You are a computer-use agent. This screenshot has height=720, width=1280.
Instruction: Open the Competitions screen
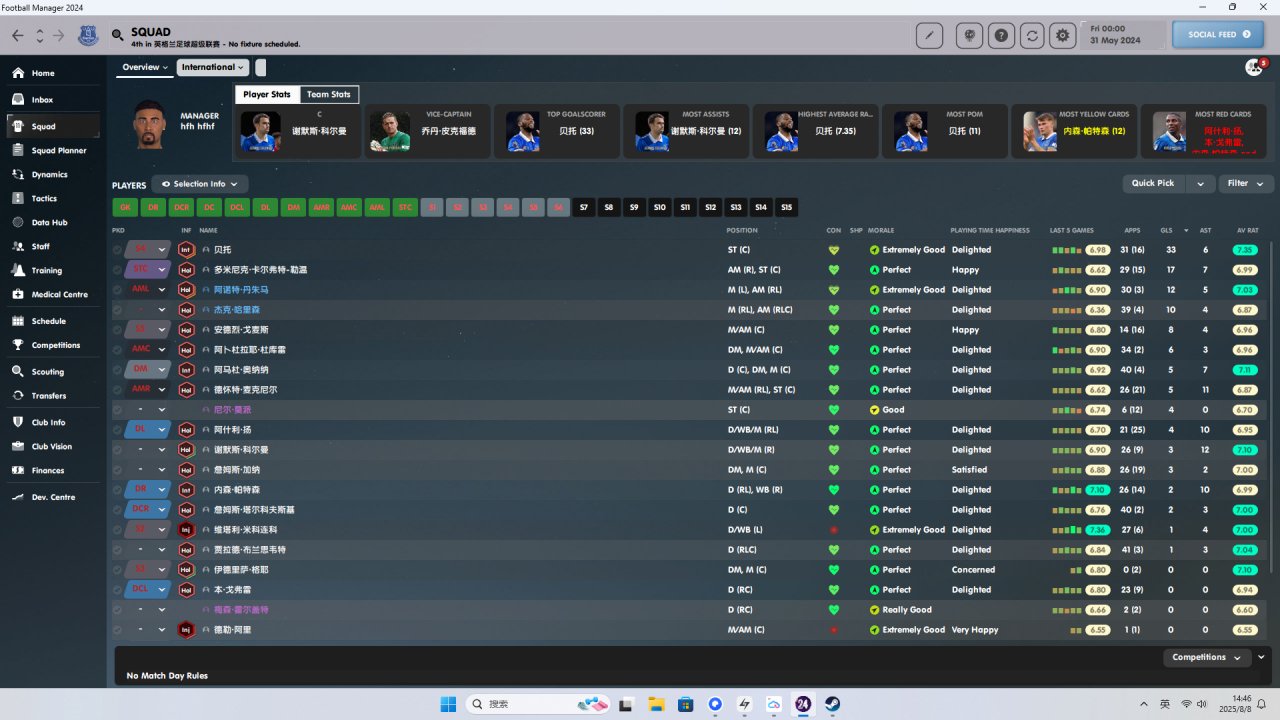[55, 345]
